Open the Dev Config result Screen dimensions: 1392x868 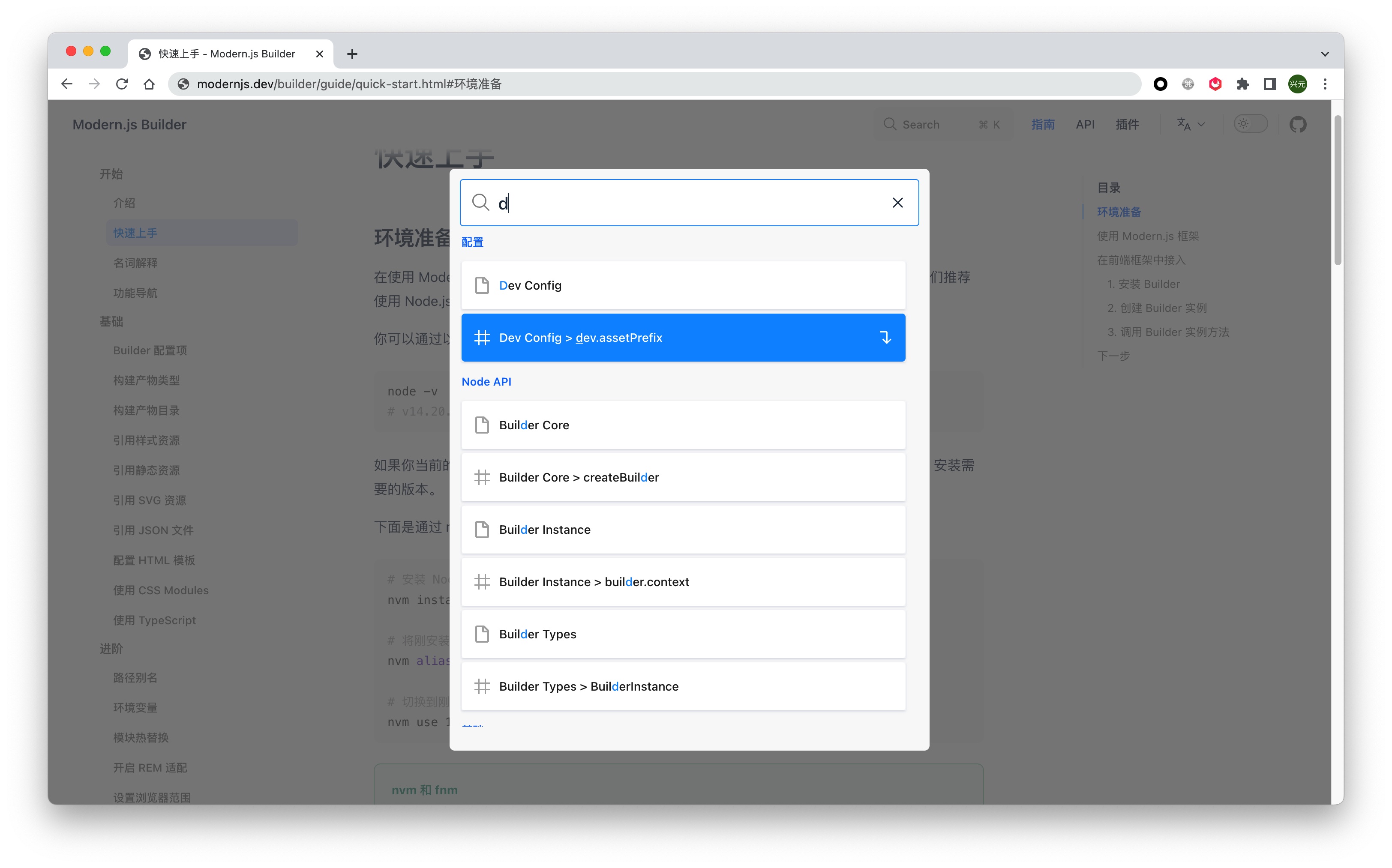[684, 285]
